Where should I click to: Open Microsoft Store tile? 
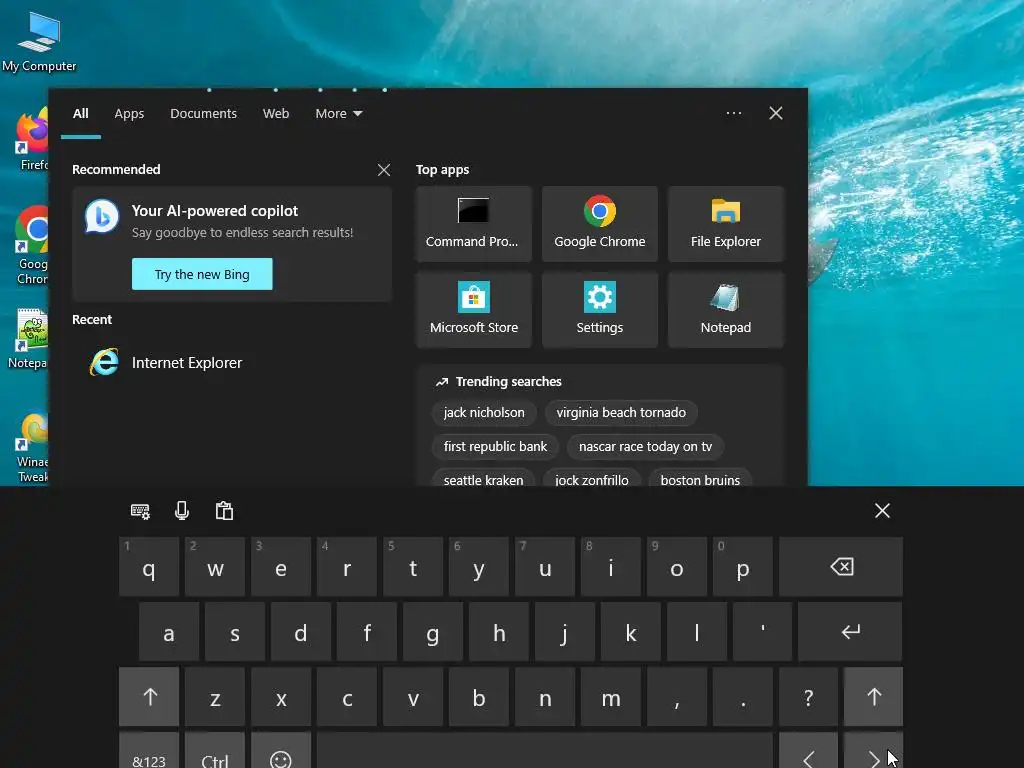pyautogui.click(x=473, y=310)
